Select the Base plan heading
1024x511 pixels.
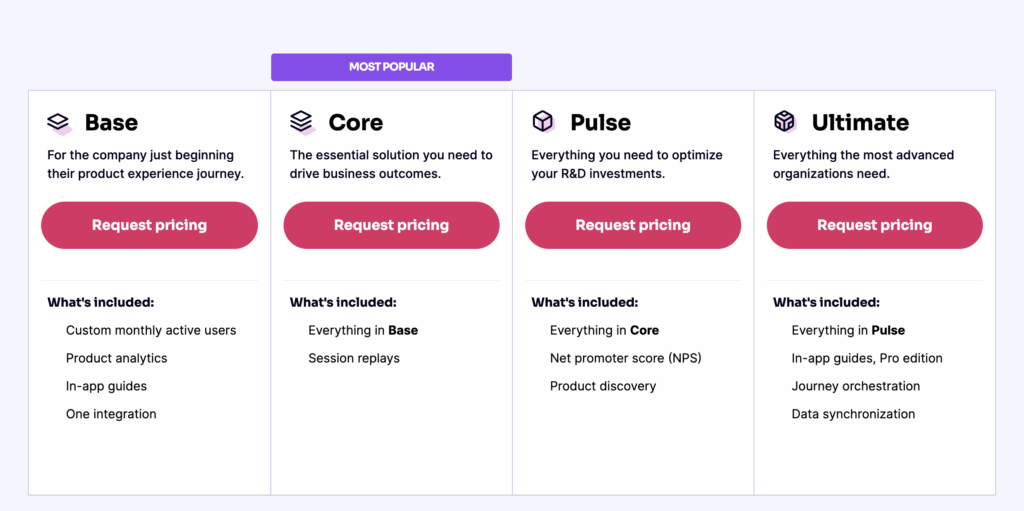pyautogui.click(x=111, y=123)
